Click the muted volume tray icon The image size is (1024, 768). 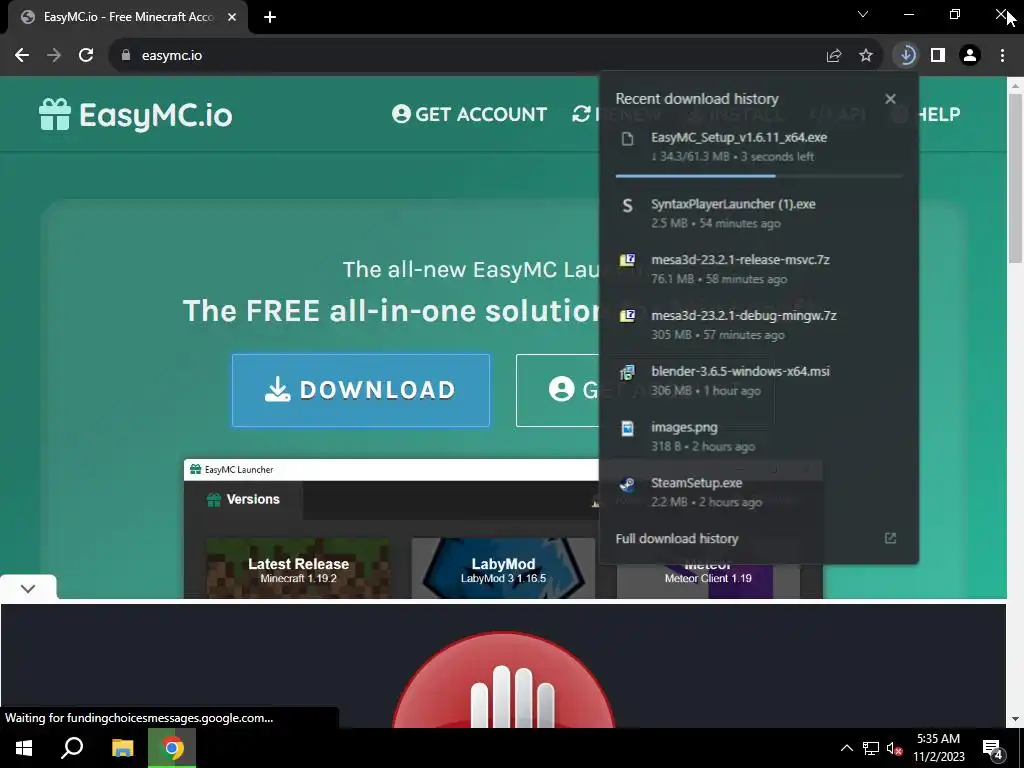click(894, 748)
